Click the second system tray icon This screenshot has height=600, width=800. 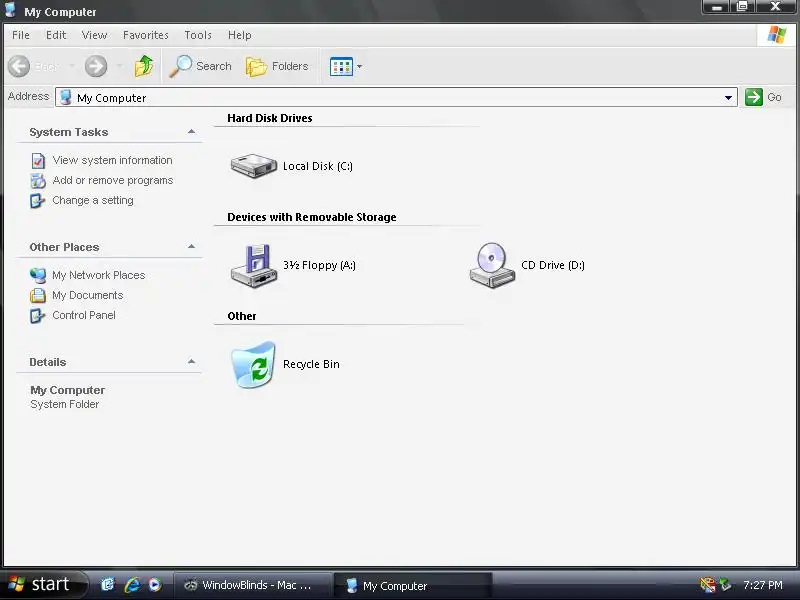pyautogui.click(x=725, y=585)
